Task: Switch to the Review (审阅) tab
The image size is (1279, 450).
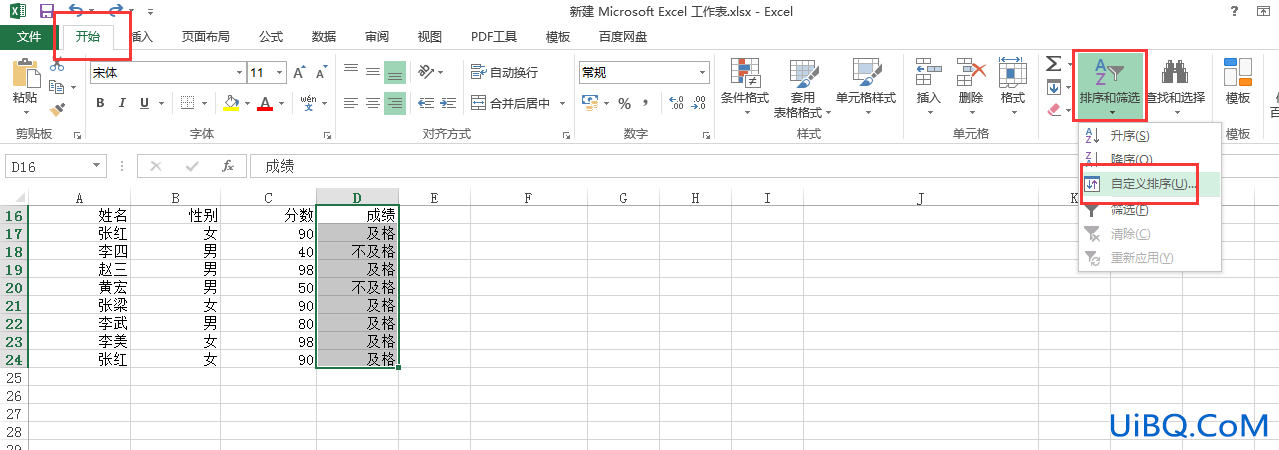Action: tap(377, 37)
